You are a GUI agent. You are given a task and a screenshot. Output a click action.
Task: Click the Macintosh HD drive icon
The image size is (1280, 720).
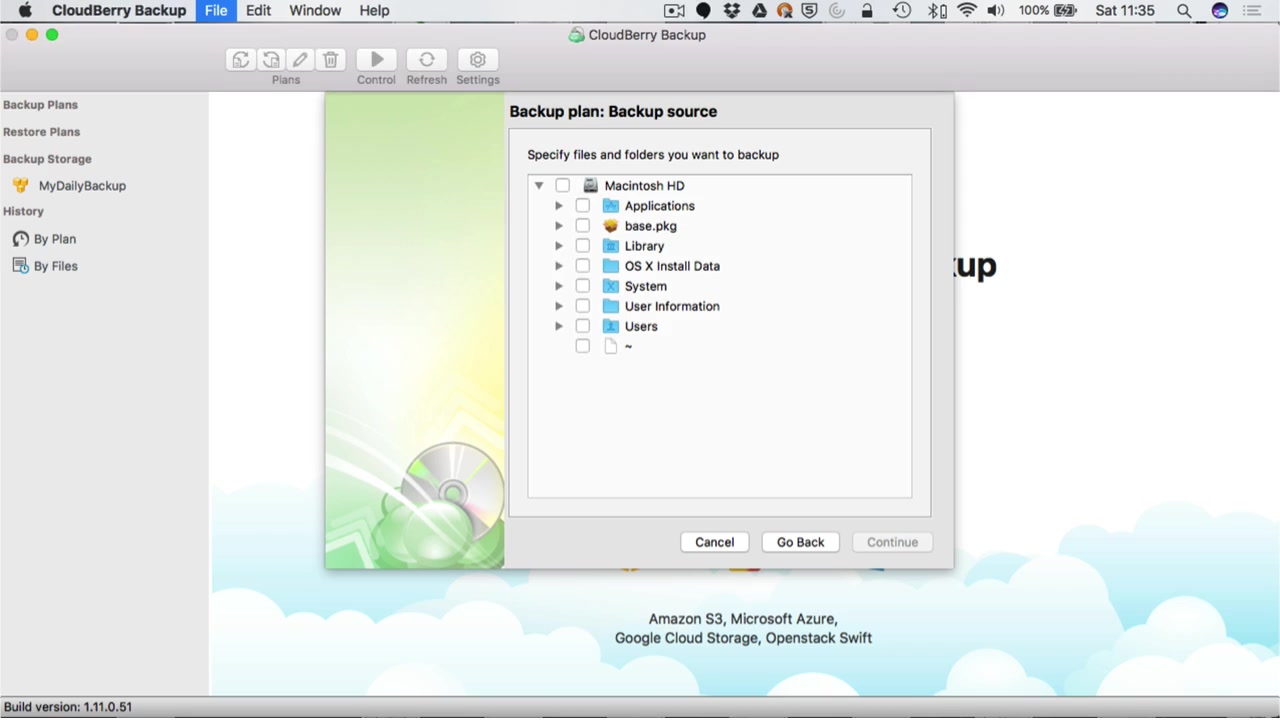[x=590, y=186]
